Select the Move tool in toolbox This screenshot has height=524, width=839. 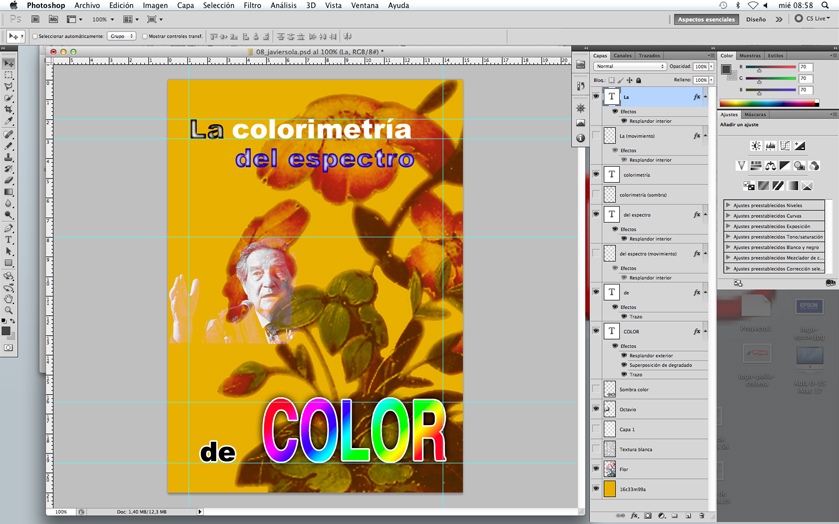[x=9, y=64]
